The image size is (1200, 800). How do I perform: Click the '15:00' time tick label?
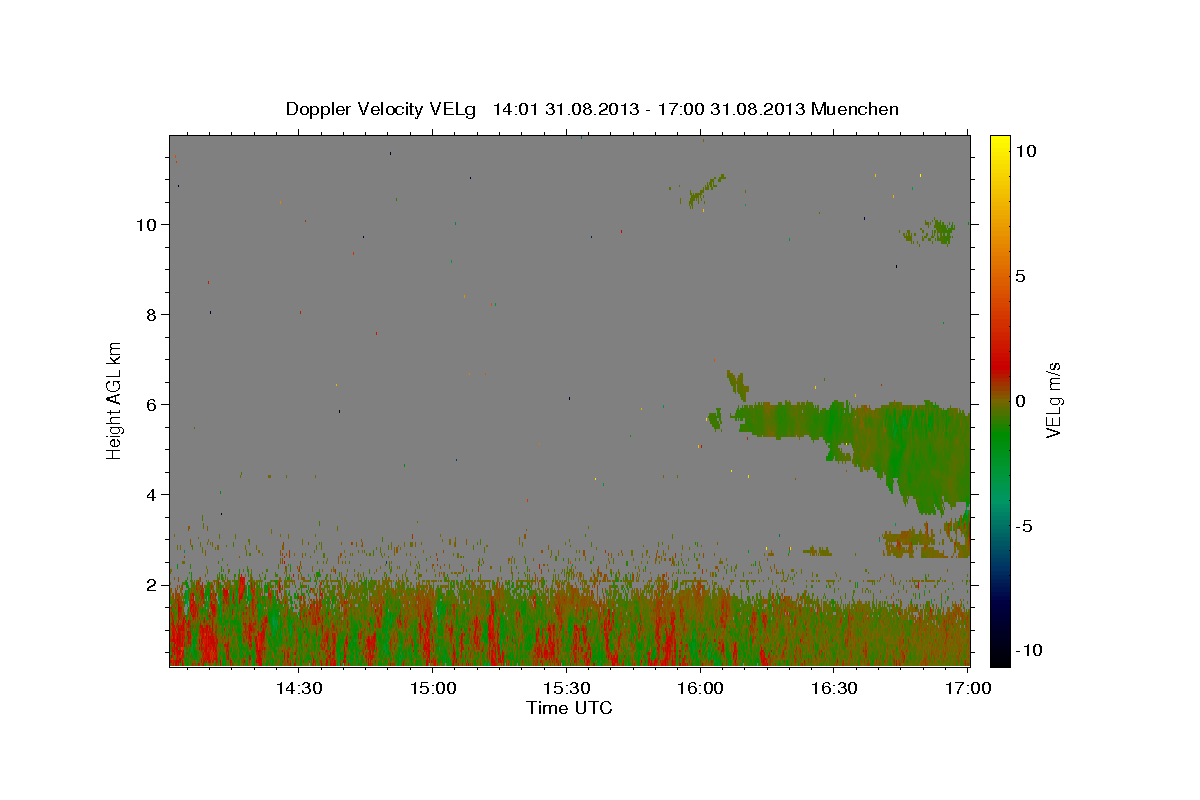click(x=432, y=689)
